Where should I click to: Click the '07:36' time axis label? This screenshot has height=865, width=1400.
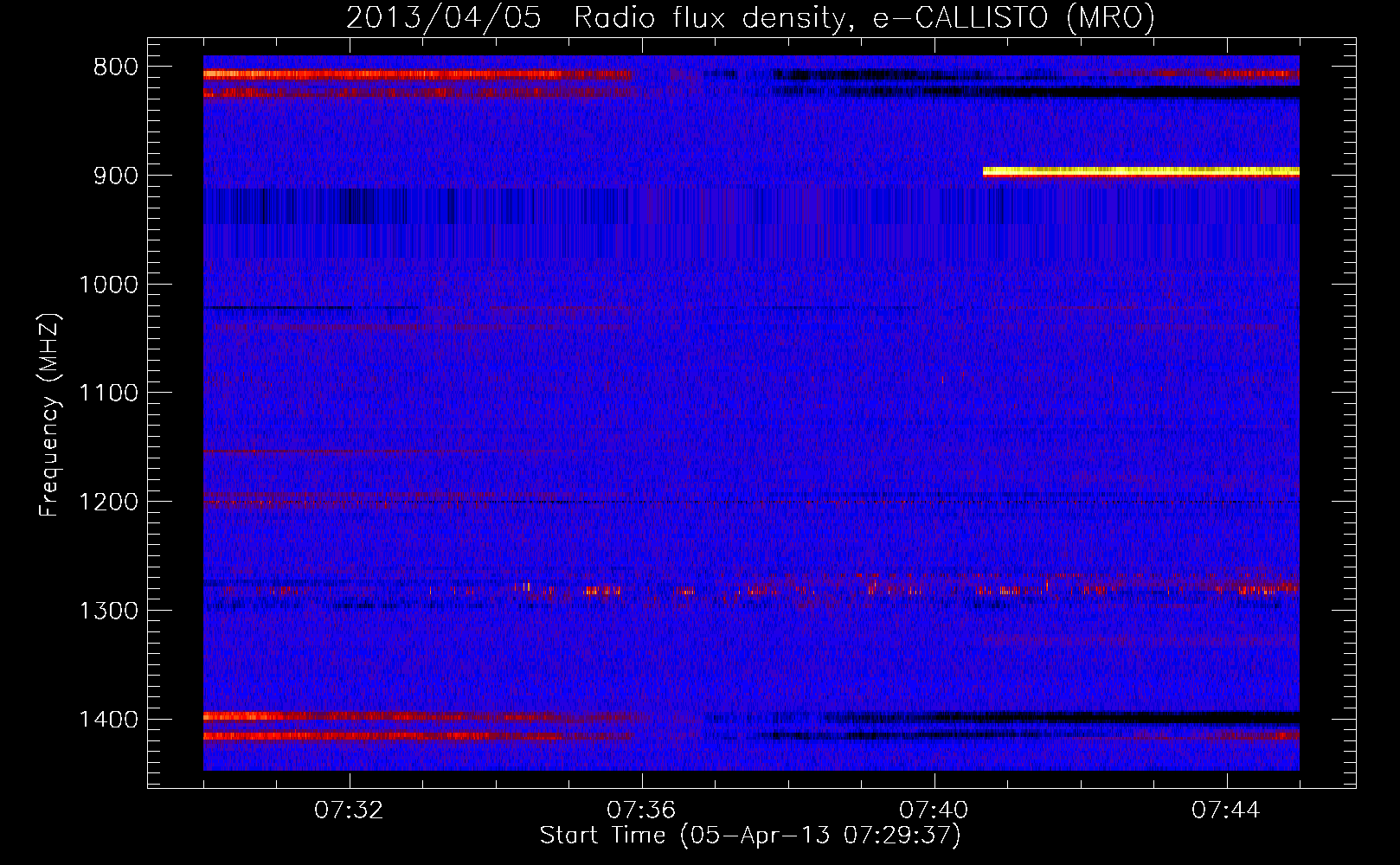point(642,811)
